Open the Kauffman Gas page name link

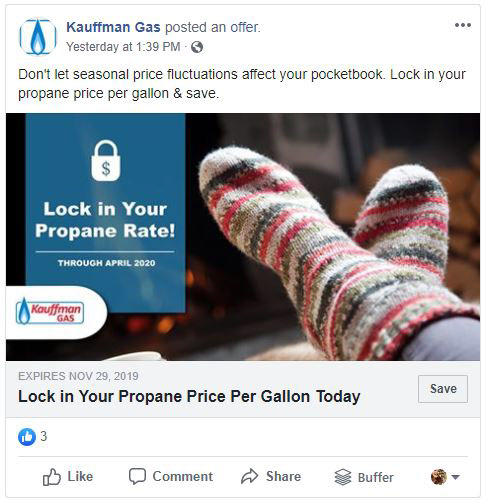point(113,27)
